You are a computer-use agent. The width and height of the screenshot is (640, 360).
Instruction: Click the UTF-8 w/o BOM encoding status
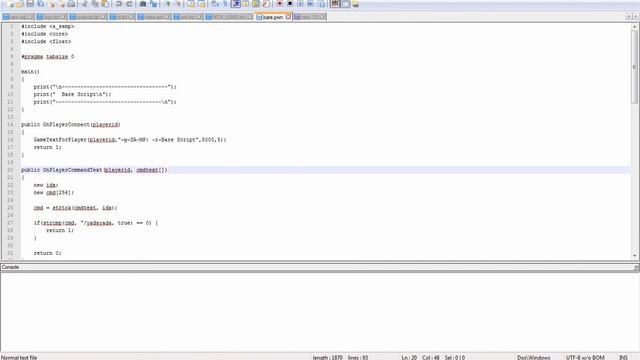585,357
